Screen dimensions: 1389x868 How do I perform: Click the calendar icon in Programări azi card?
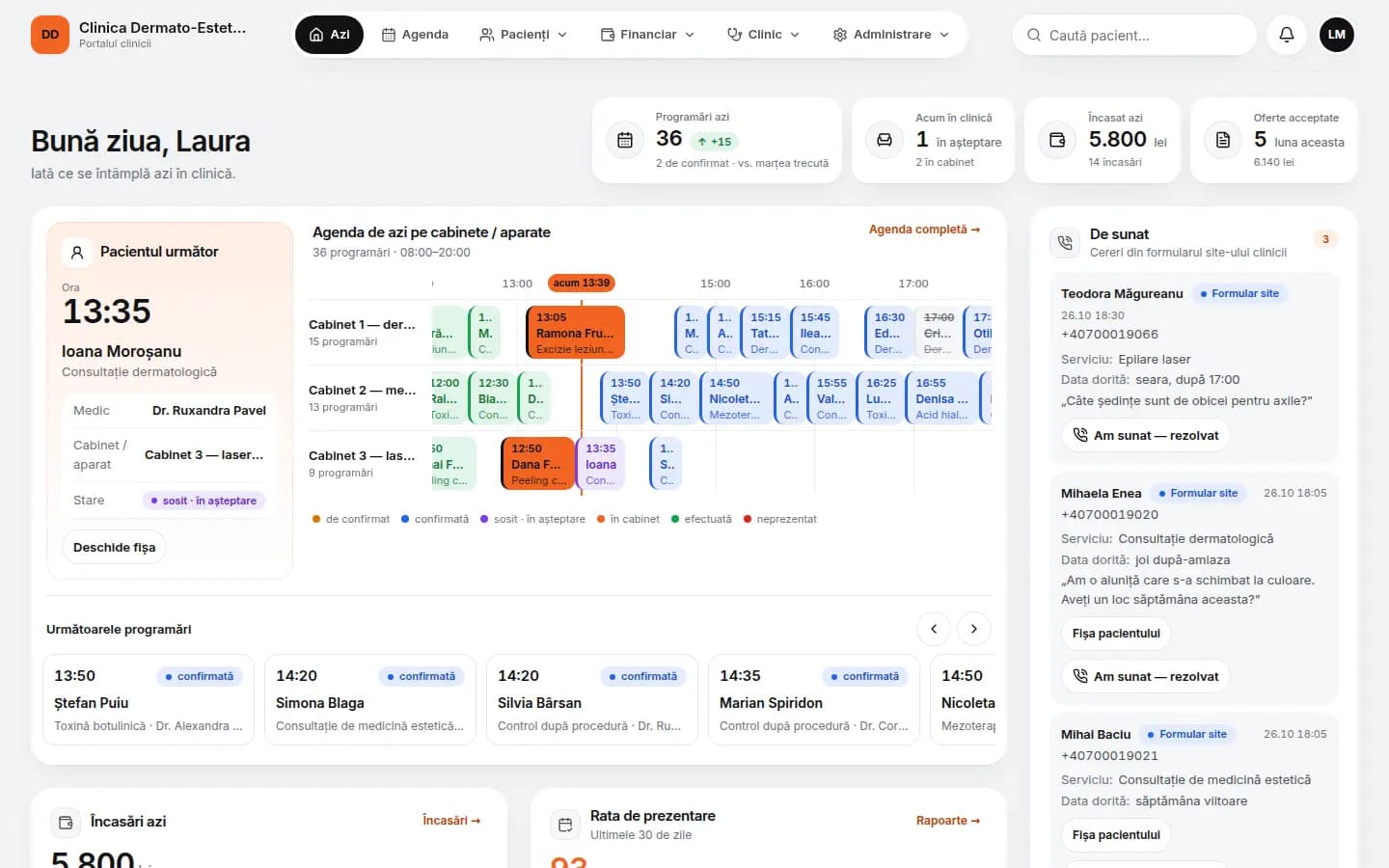[x=625, y=140]
